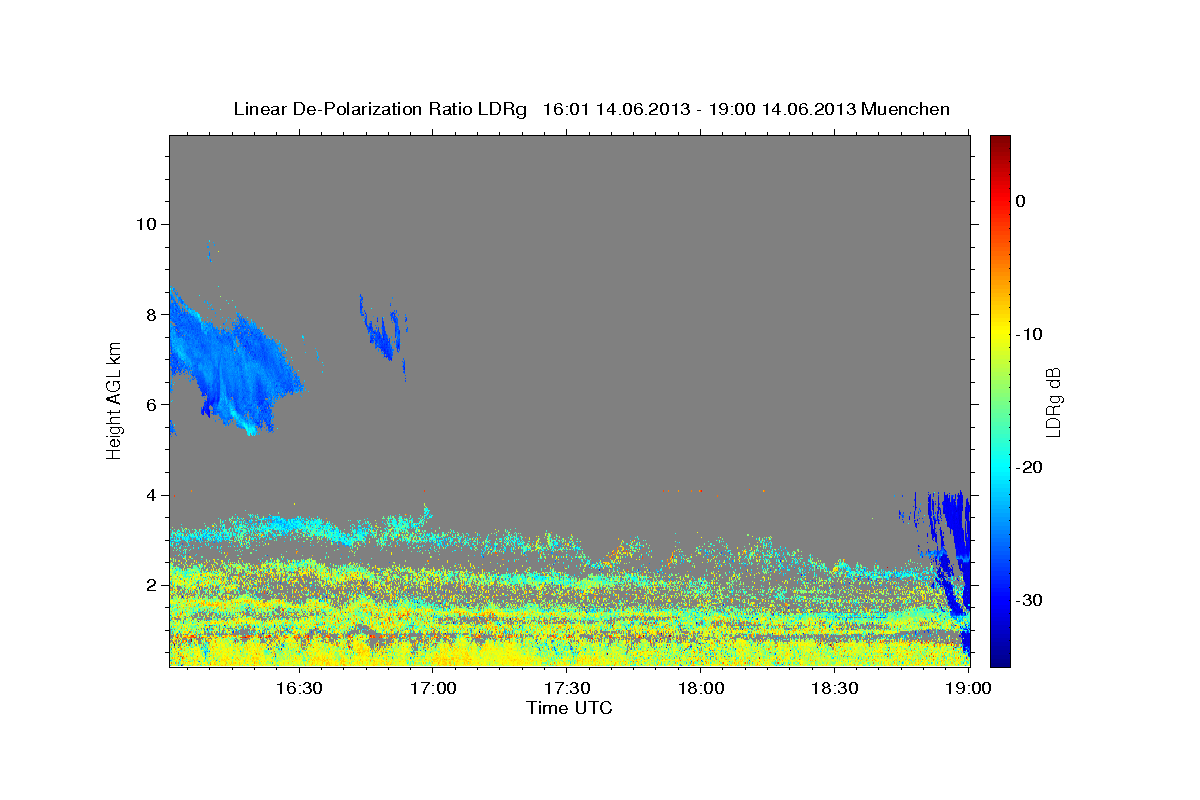Click the 'LDRg dB' colorbar label

pyautogui.click(x=1053, y=402)
